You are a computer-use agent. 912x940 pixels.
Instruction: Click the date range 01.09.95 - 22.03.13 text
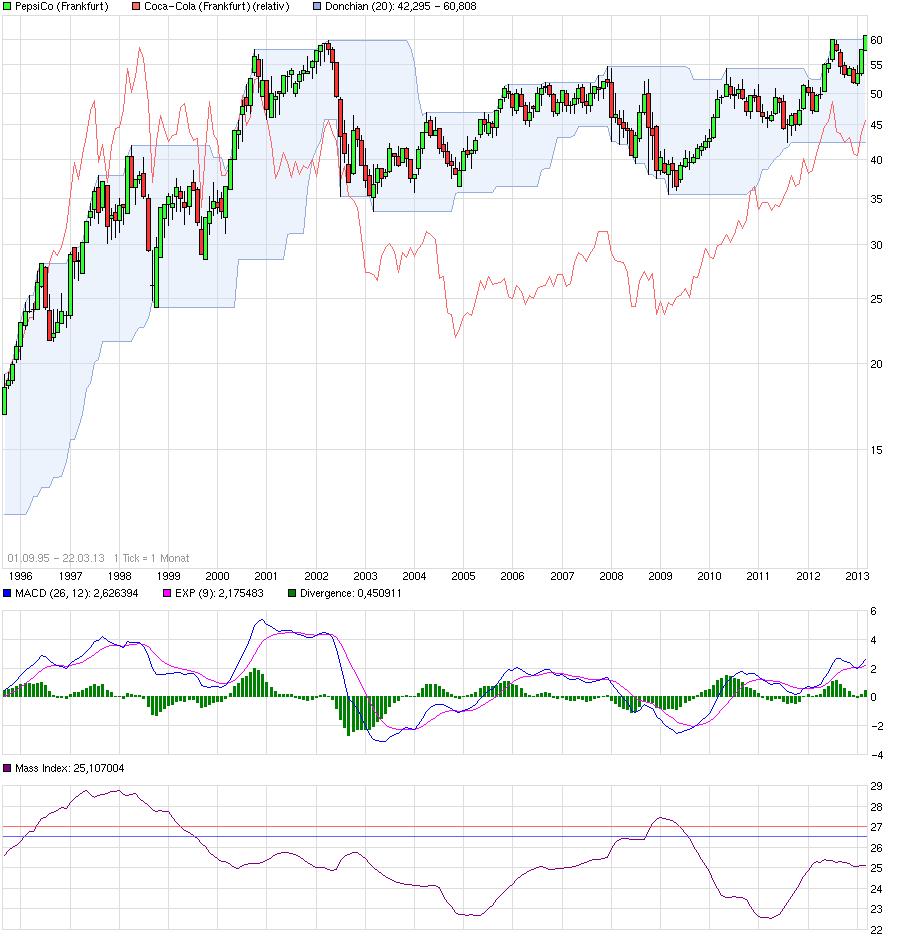coord(56,558)
